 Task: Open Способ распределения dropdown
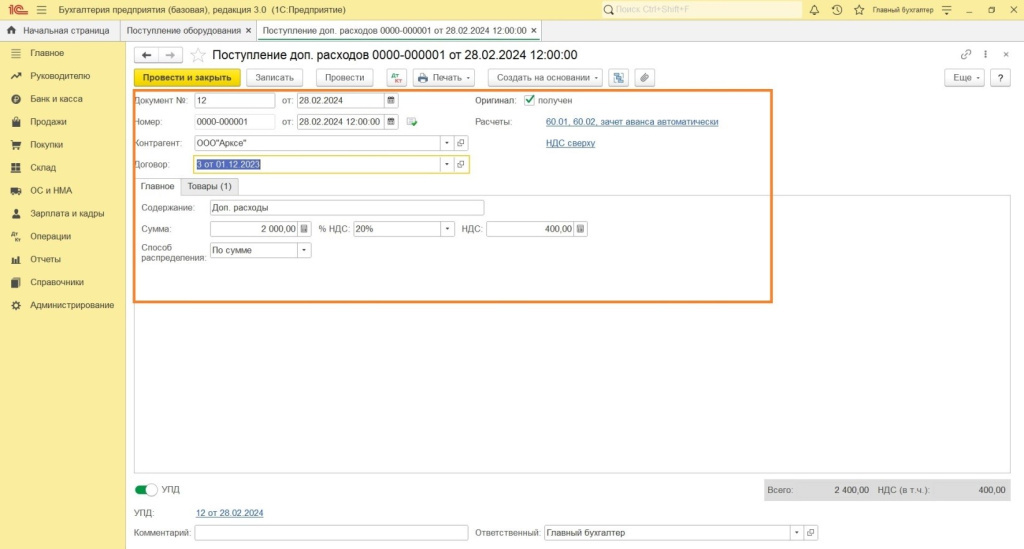point(304,250)
